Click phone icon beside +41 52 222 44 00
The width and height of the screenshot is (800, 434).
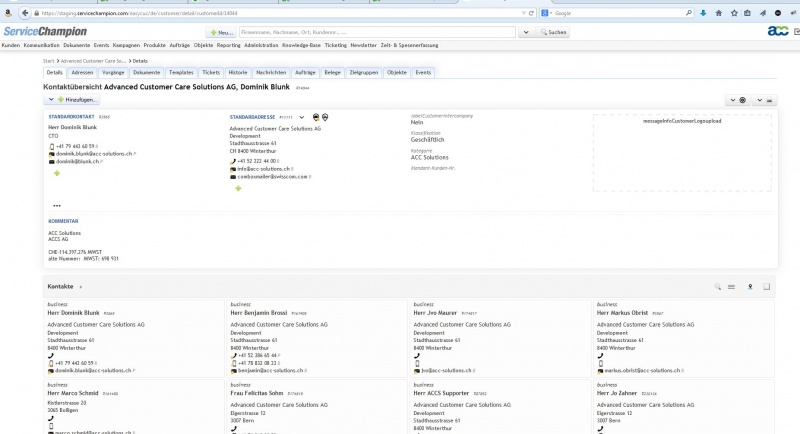coord(233,161)
